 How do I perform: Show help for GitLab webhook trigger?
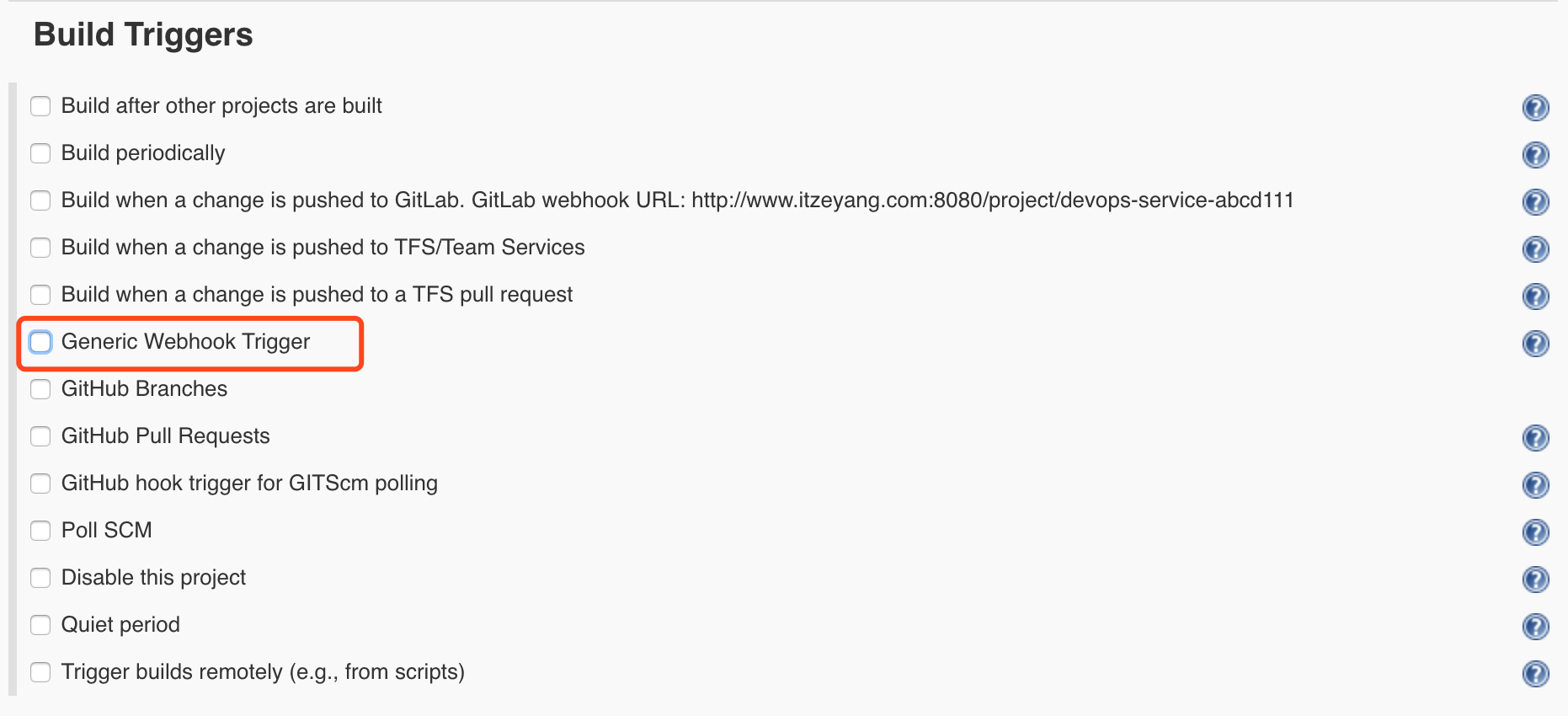1536,202
